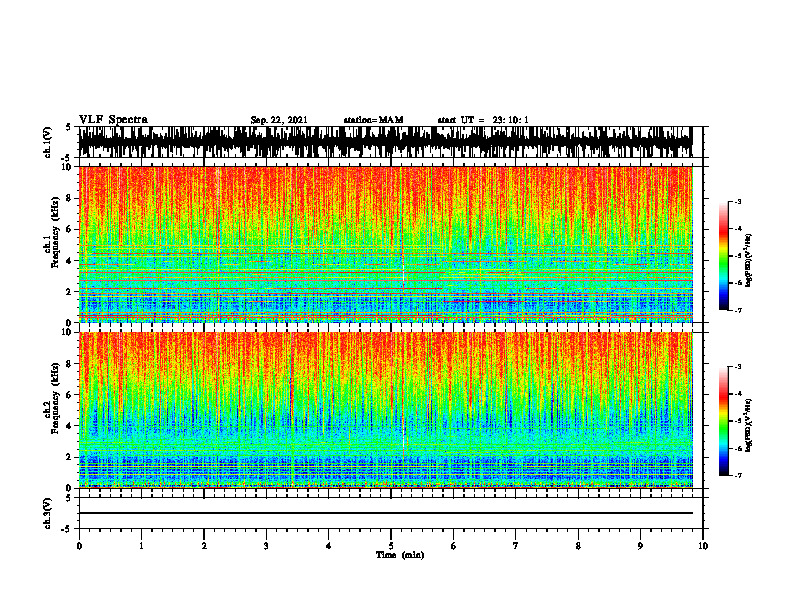Click time axis tick label "2"
The width and height of the screenshot is (792, 612).
point(204,546)
